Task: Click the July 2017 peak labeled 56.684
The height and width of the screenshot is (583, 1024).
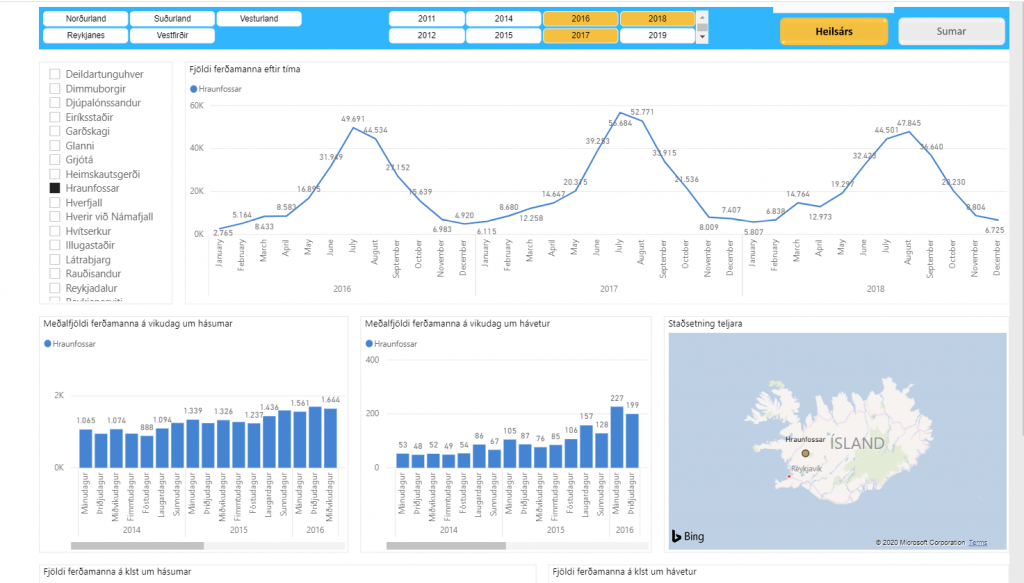Action: pyautogui.click(x=620, y=113)
